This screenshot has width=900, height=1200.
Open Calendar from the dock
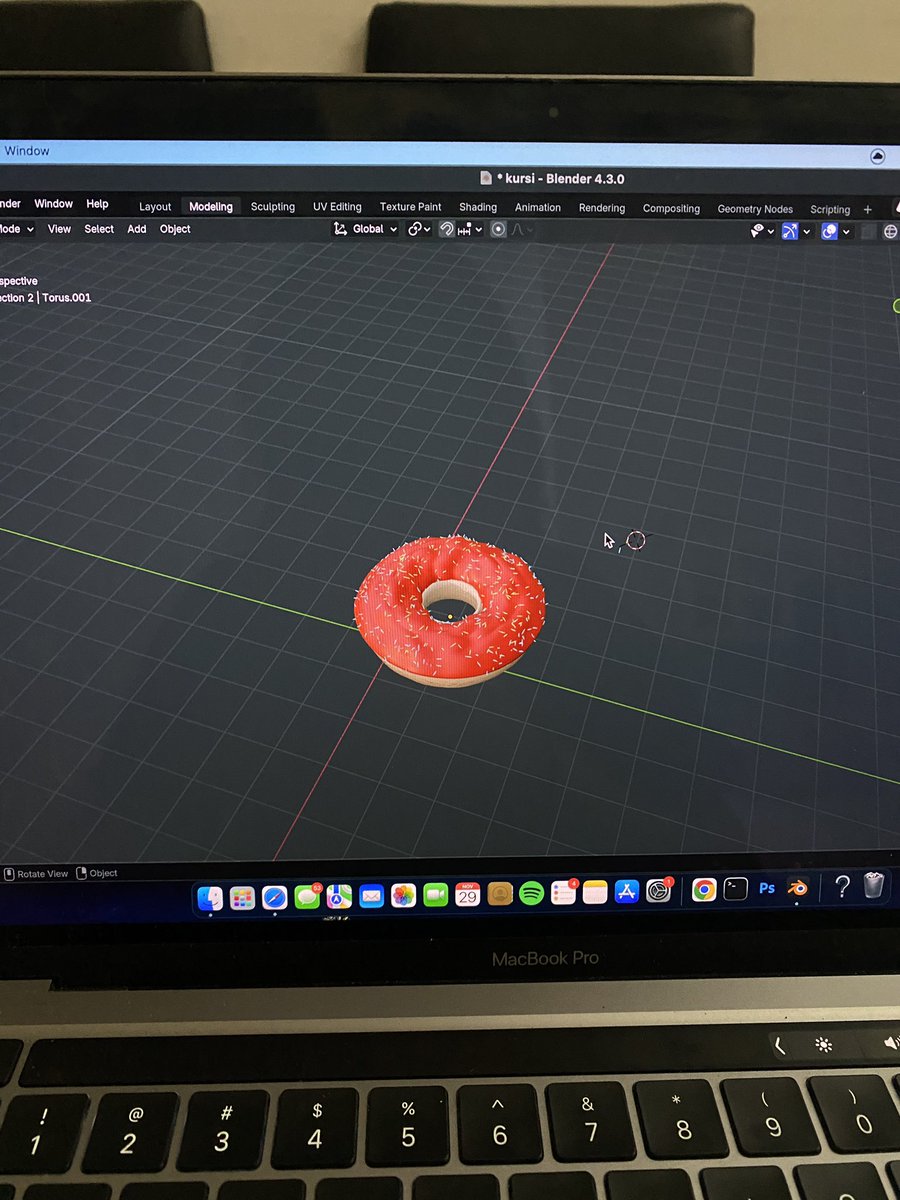click(x=468, y=894)
